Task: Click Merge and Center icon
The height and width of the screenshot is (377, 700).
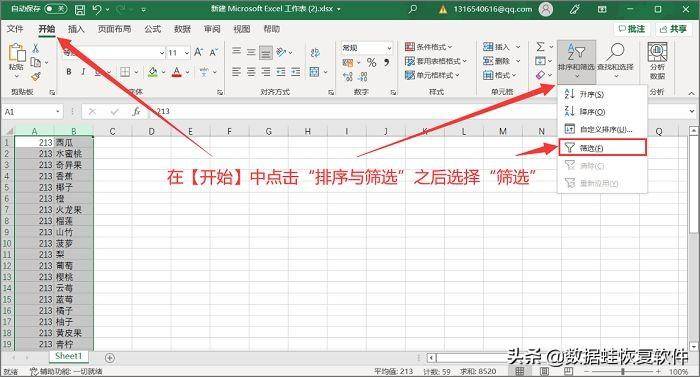Action: tap(315, 71)
